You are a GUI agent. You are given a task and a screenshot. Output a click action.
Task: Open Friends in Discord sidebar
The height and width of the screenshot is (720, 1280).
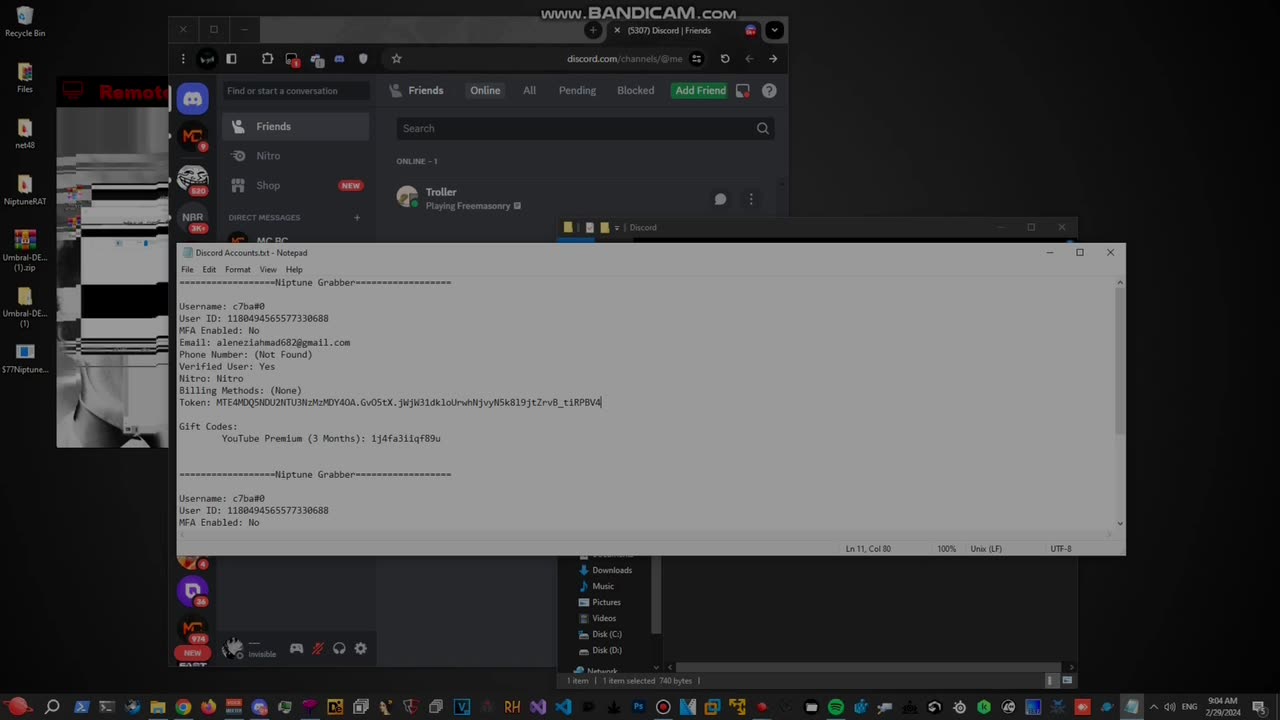(296, 126)
